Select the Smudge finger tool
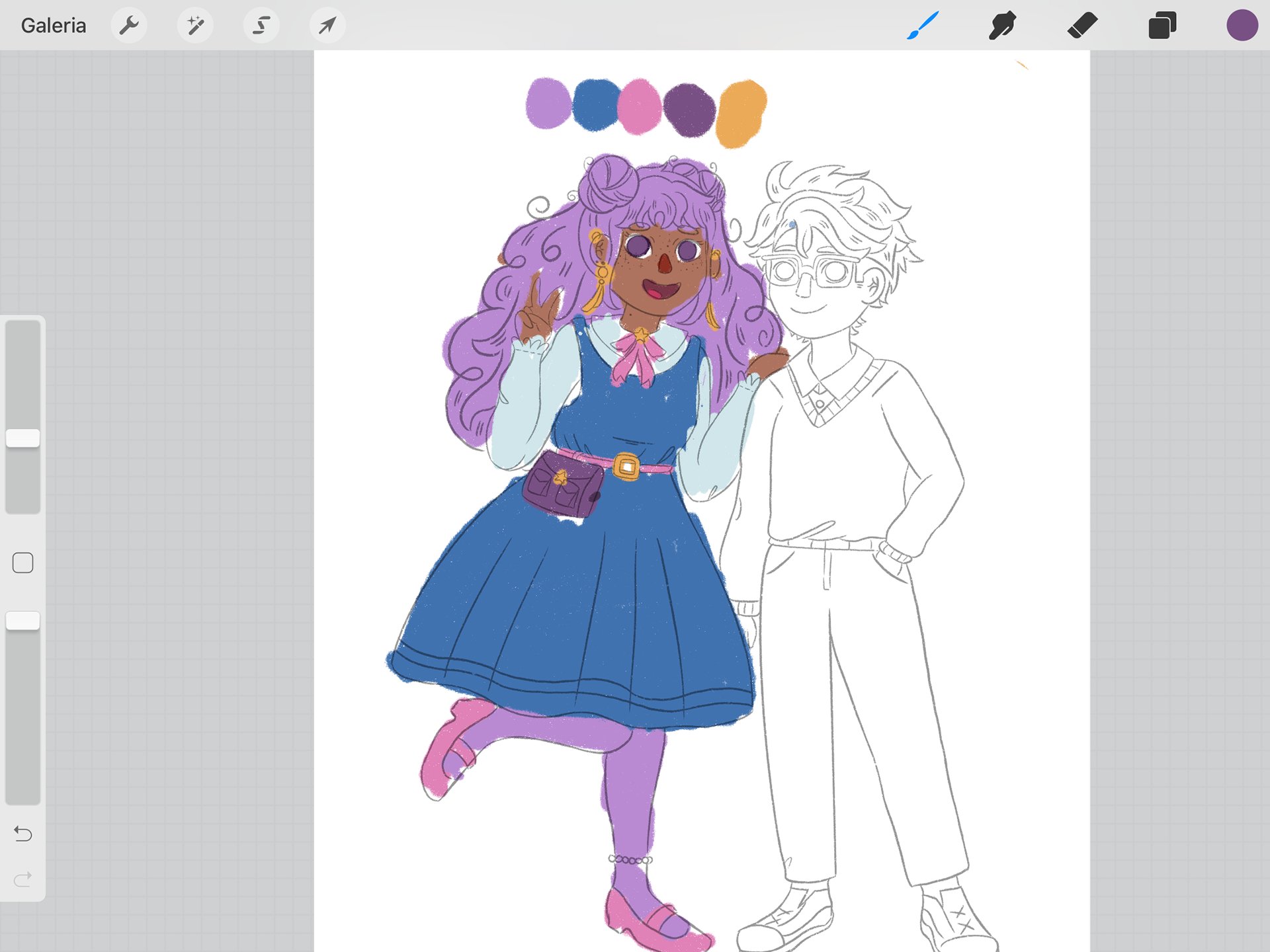The height and width of the screenshot is (952, 1270). point(1003,26)
